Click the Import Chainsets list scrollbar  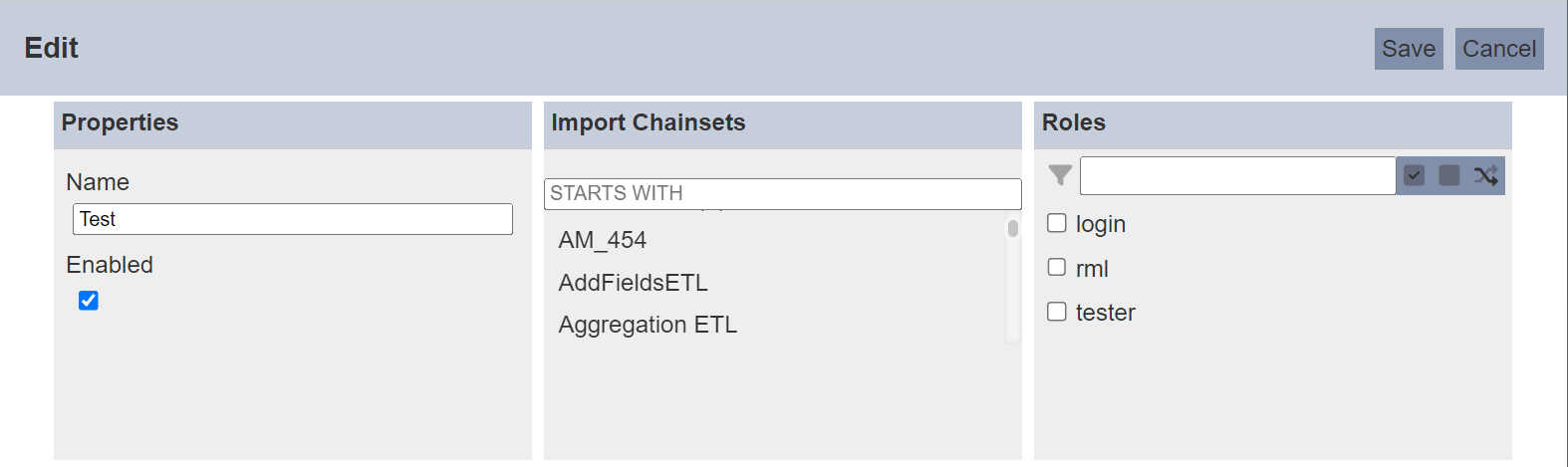tap(1013, 280)
